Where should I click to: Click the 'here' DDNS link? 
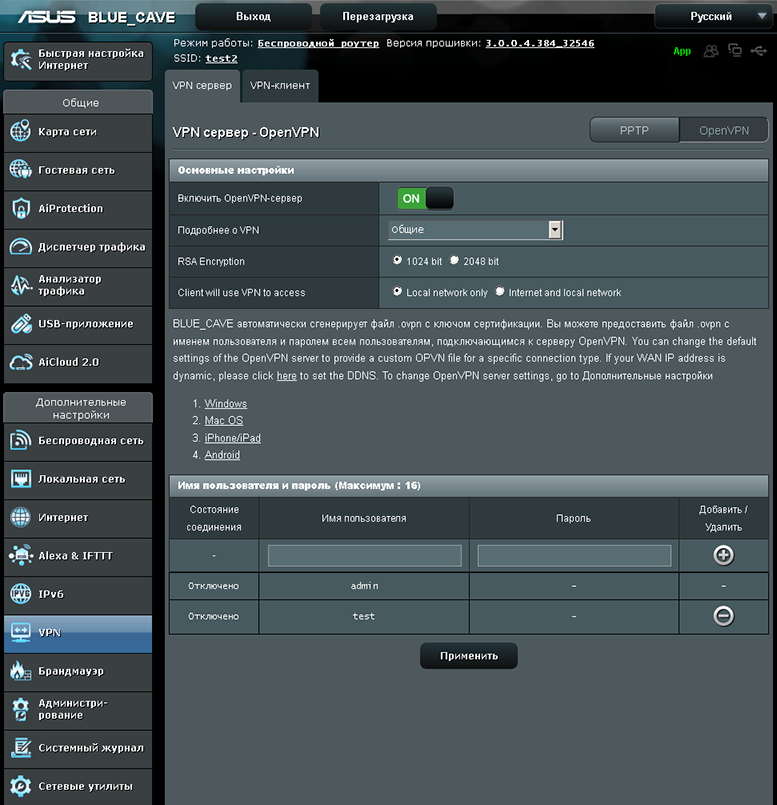pos(287,376)
